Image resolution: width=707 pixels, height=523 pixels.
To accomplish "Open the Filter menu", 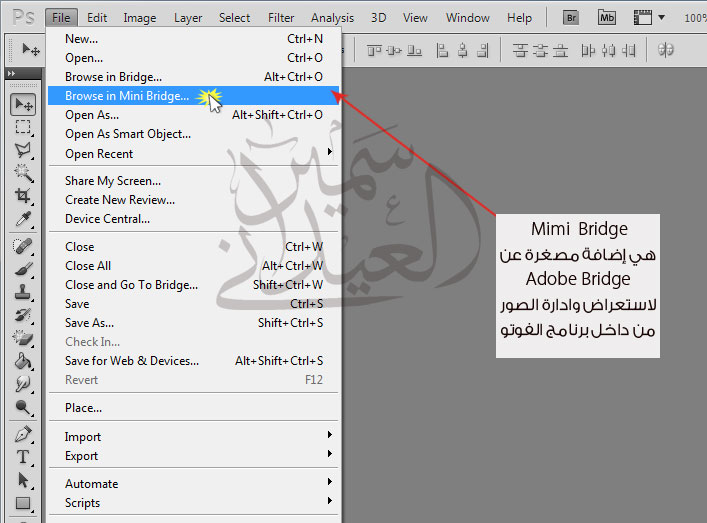I will click(281, 18).
